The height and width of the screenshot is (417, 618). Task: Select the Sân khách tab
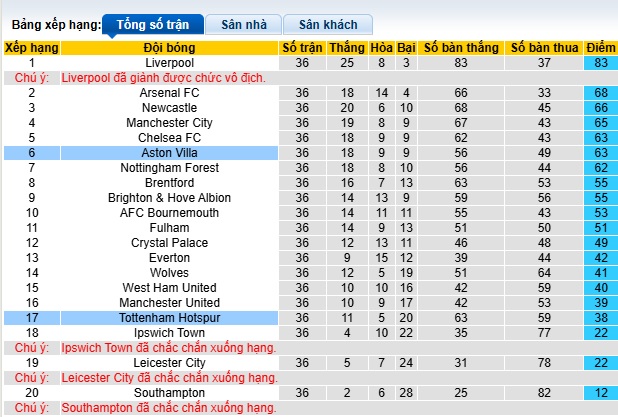pyautogui.click(x=327, y=24)
